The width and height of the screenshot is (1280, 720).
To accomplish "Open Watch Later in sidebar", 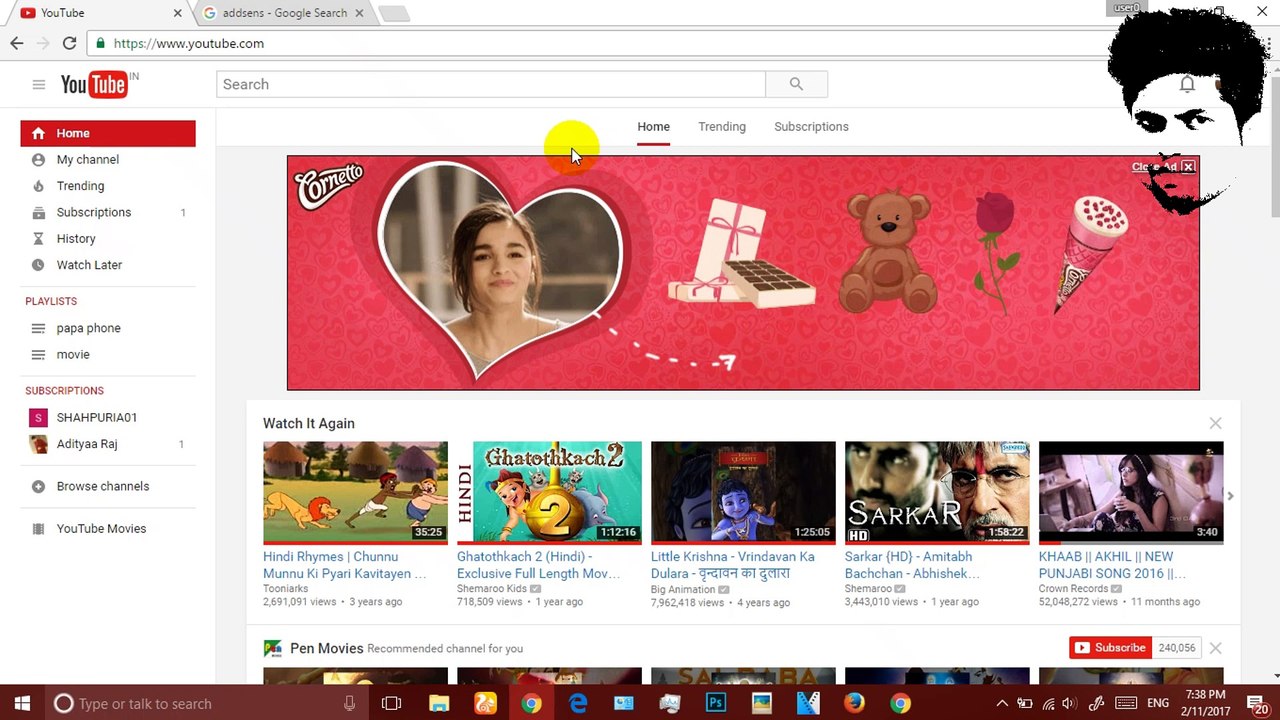I will point(89,265).
